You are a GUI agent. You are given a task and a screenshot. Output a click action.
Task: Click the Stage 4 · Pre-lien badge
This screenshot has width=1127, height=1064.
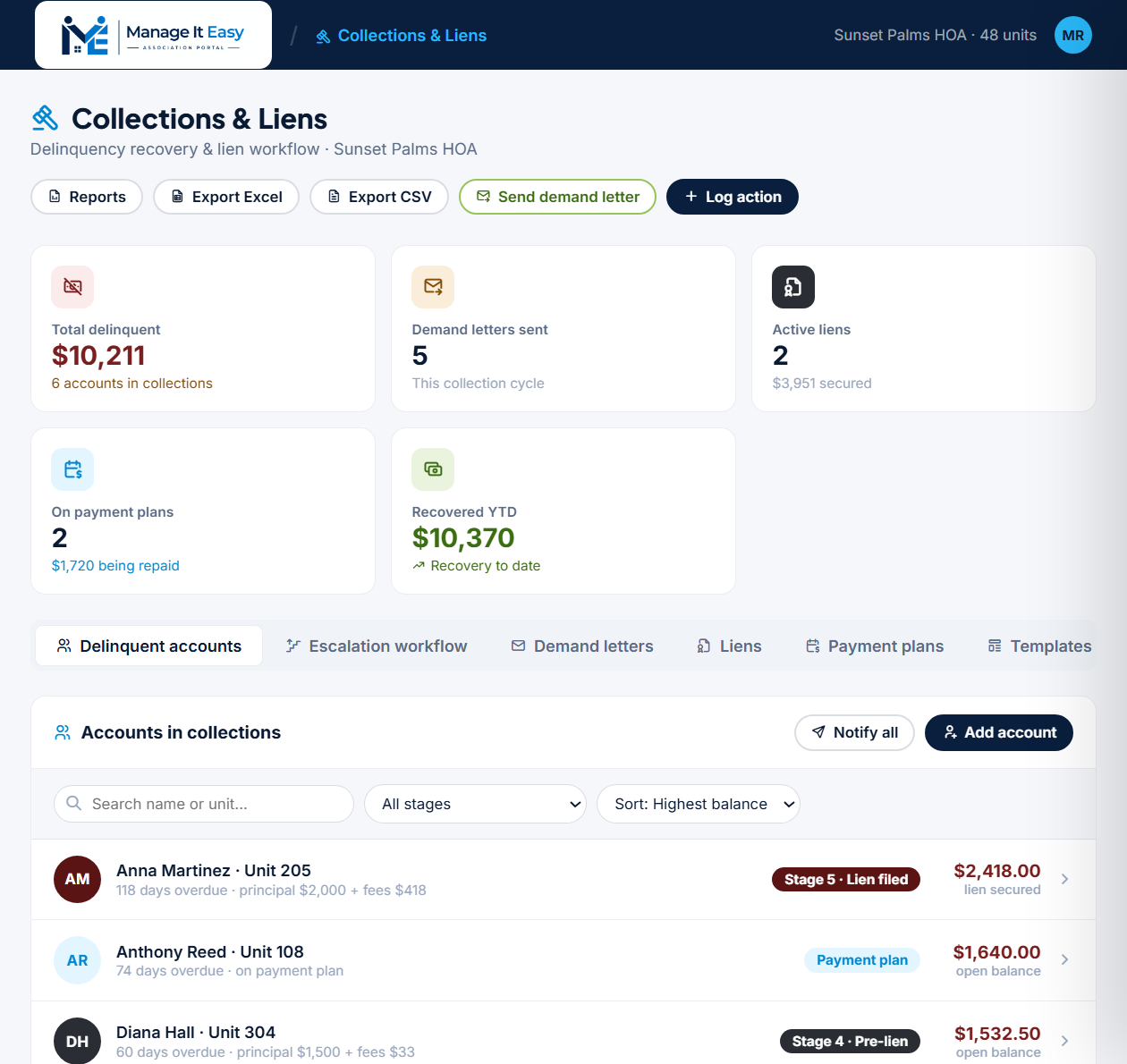(850, 1041)
